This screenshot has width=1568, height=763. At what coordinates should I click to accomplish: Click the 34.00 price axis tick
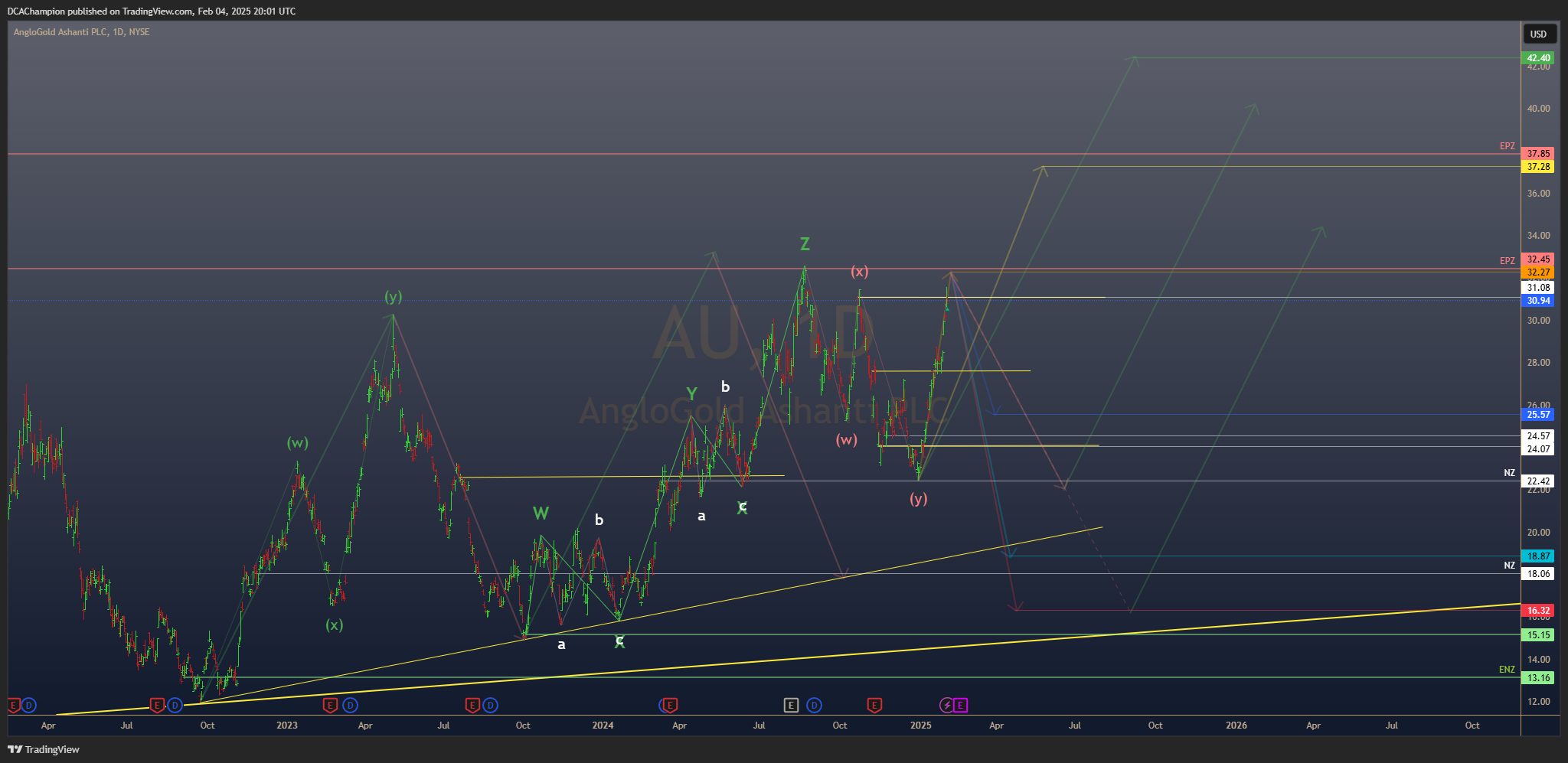tap(1538, 236)
